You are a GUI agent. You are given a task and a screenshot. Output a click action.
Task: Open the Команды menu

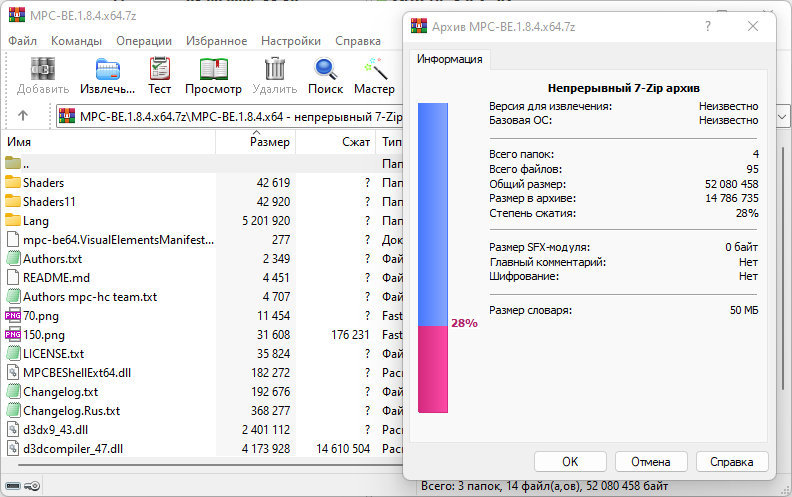click(76, 41)
